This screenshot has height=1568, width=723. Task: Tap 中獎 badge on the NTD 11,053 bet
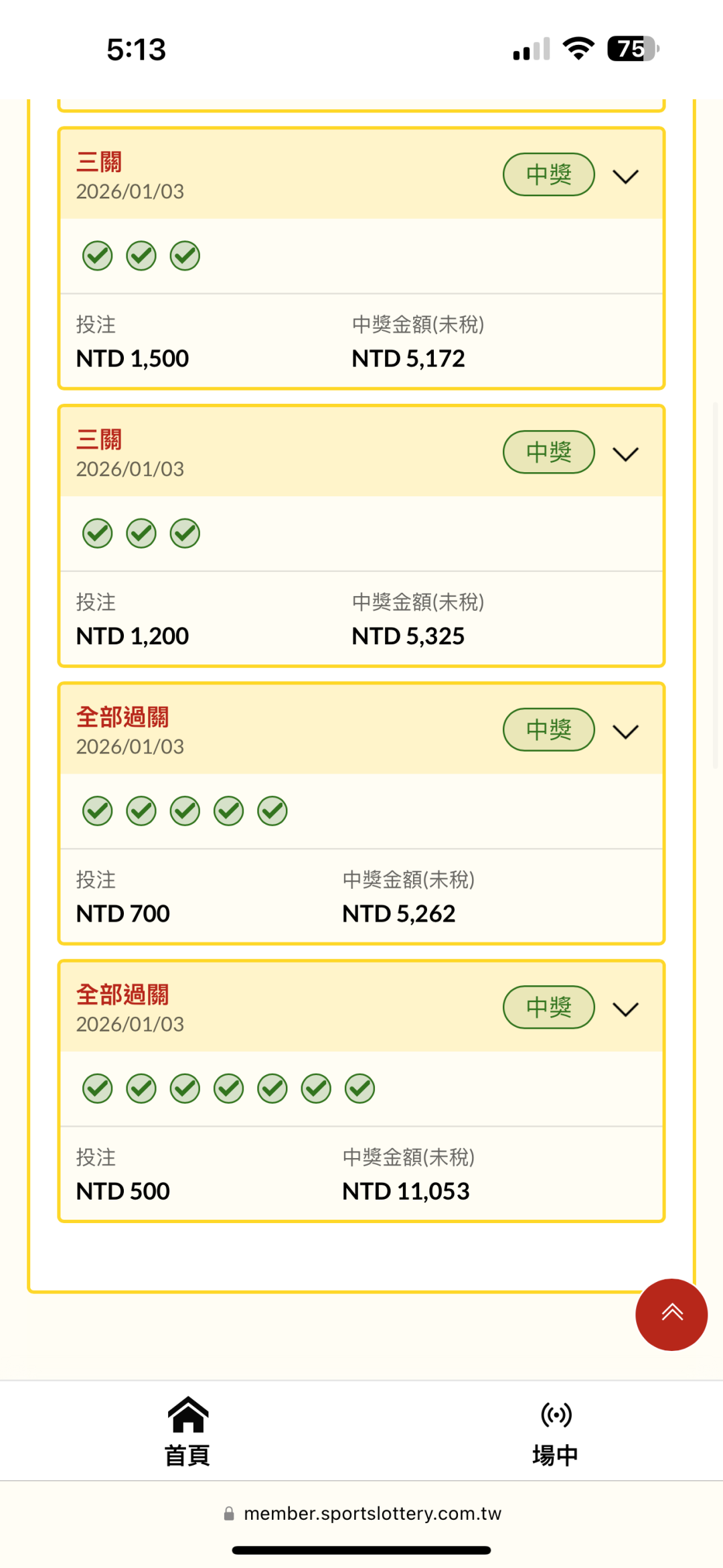click(548, 1007)
